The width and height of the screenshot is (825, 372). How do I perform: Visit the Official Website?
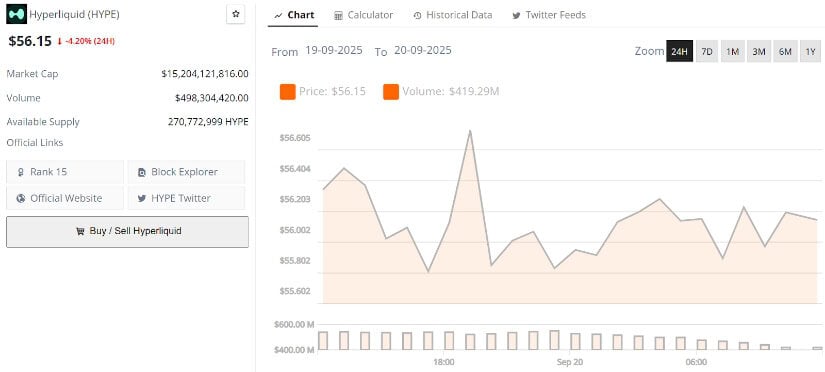click(65, 198)
